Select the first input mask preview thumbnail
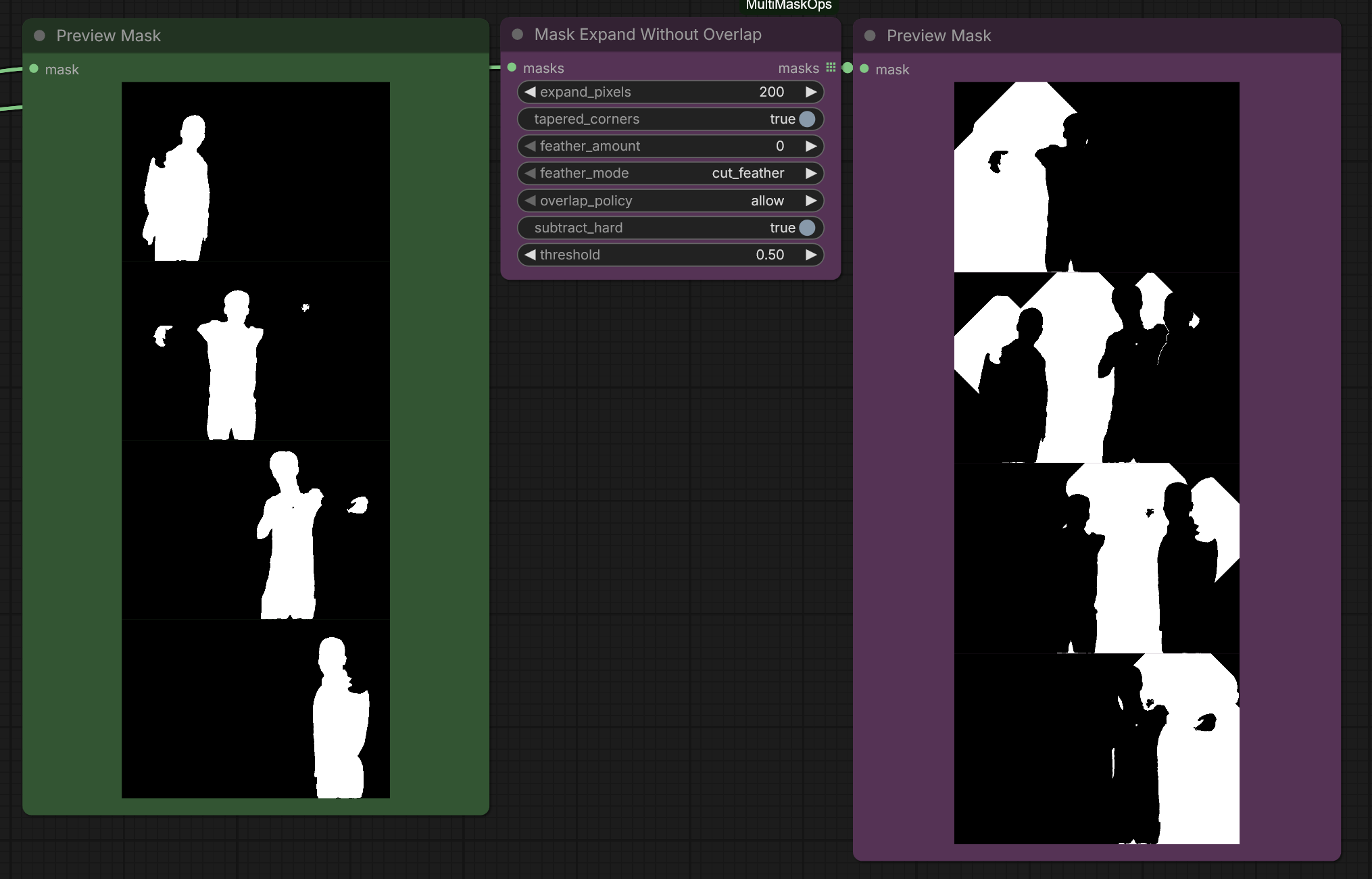 [x=255, y=172]
